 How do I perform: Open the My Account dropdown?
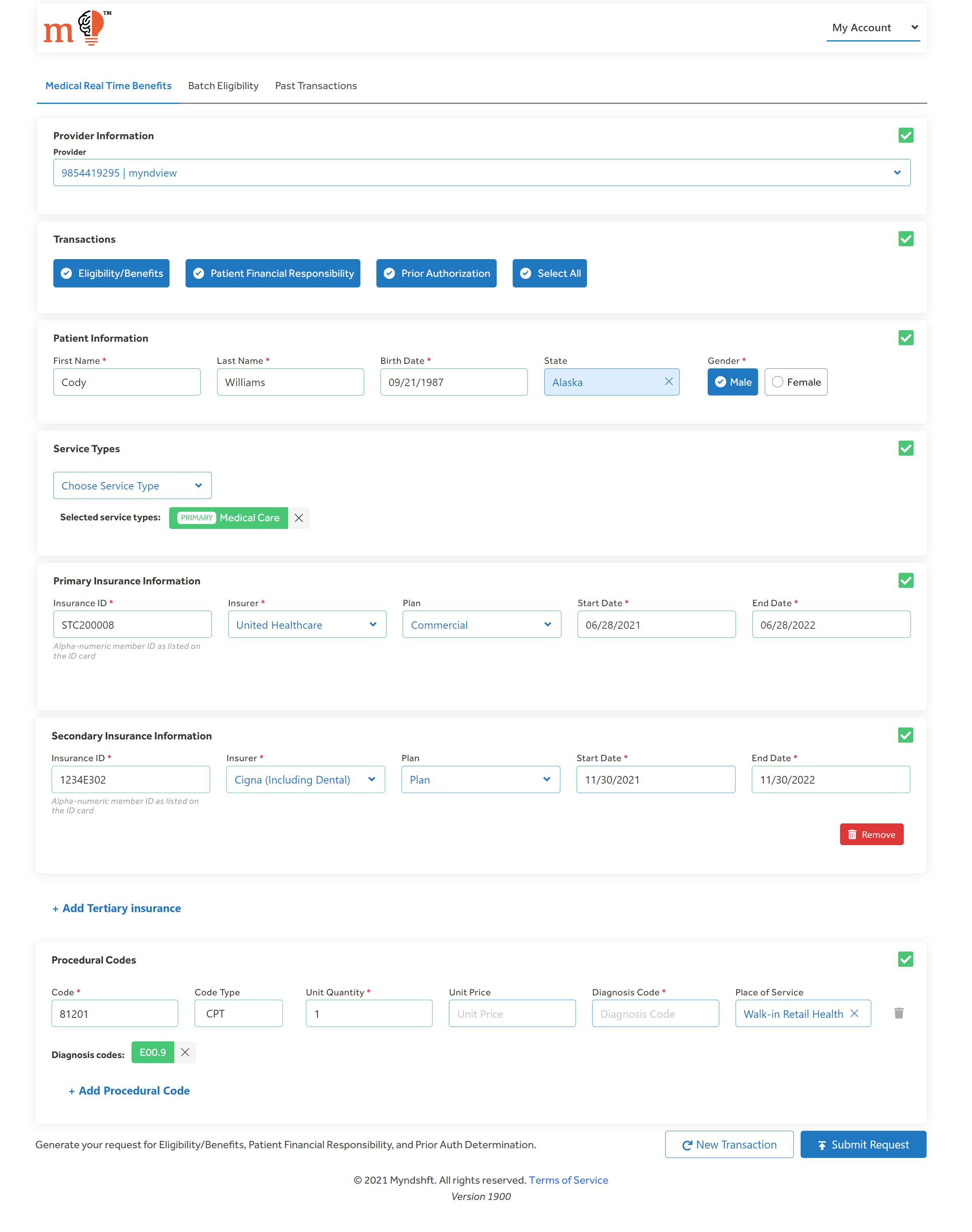tap(873, 28)
